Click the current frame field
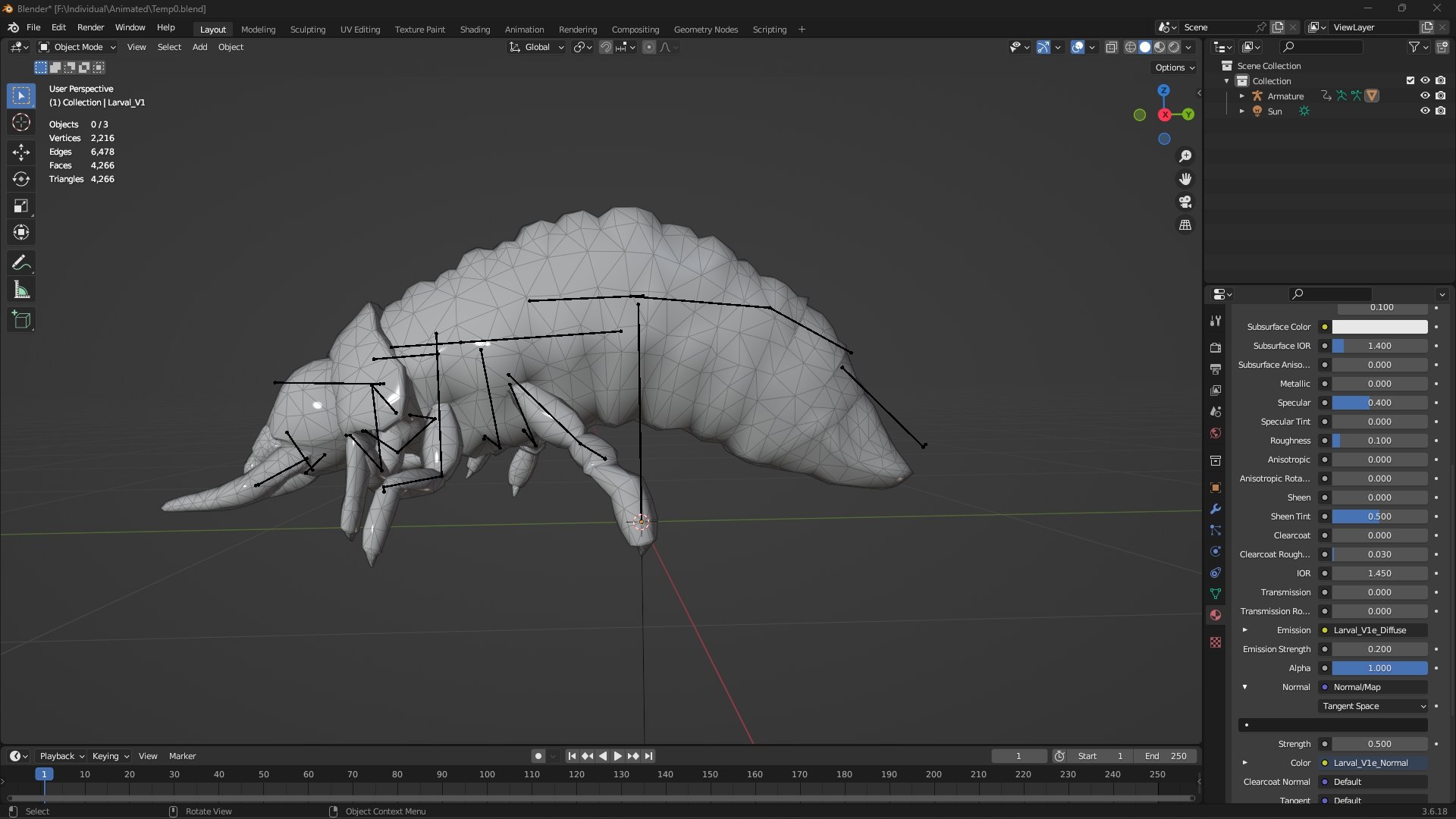 [1018, 756]
